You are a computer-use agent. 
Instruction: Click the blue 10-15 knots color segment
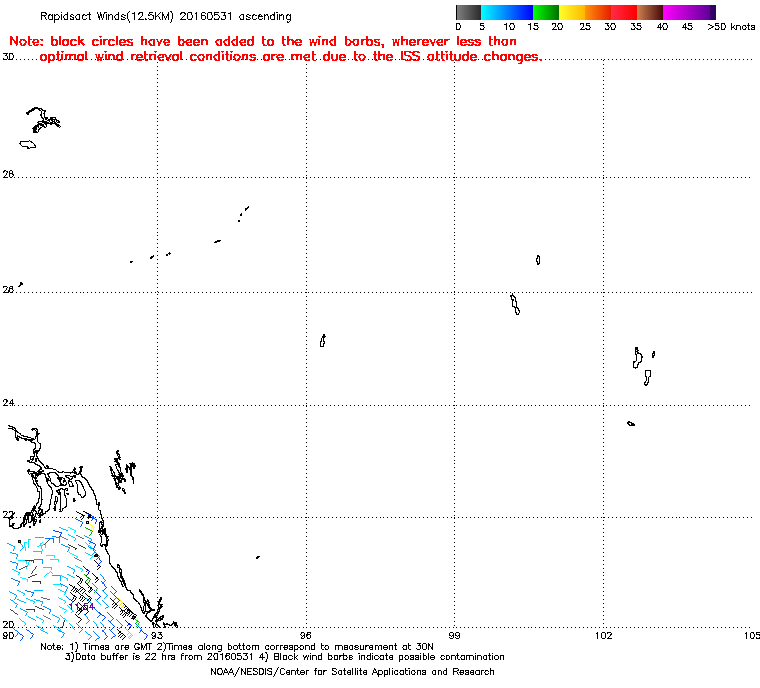520,12
